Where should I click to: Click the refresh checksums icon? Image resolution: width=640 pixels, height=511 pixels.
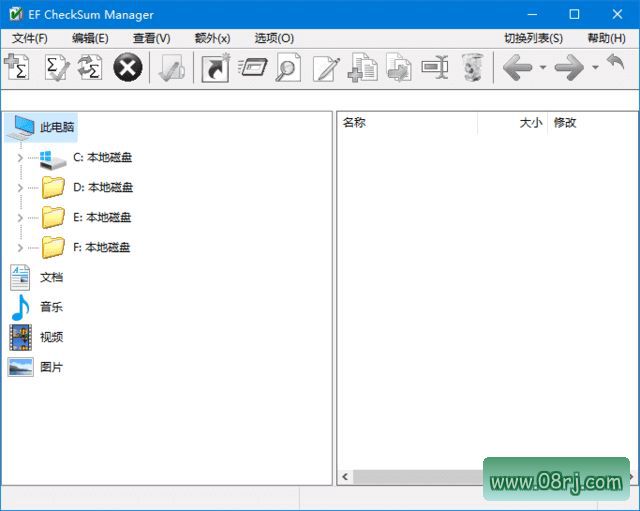pyautogui.click(x=90, y=68)
